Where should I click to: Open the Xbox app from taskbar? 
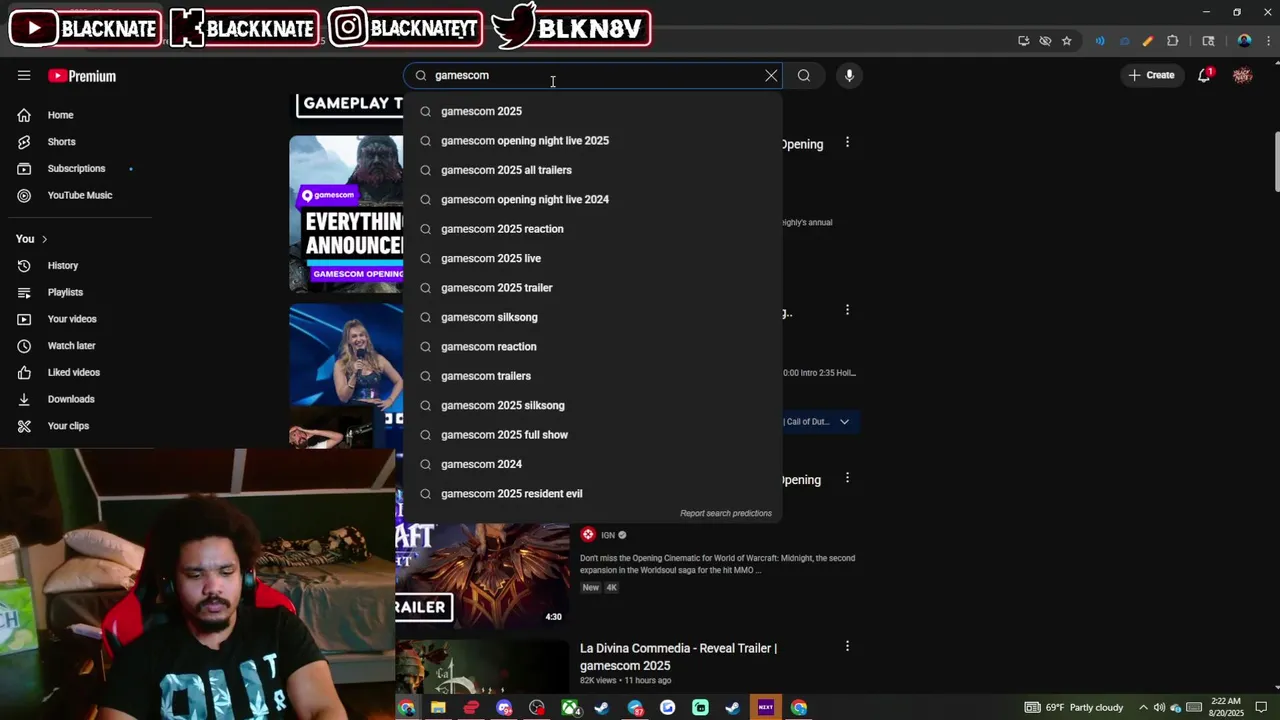tap(571, 708)
